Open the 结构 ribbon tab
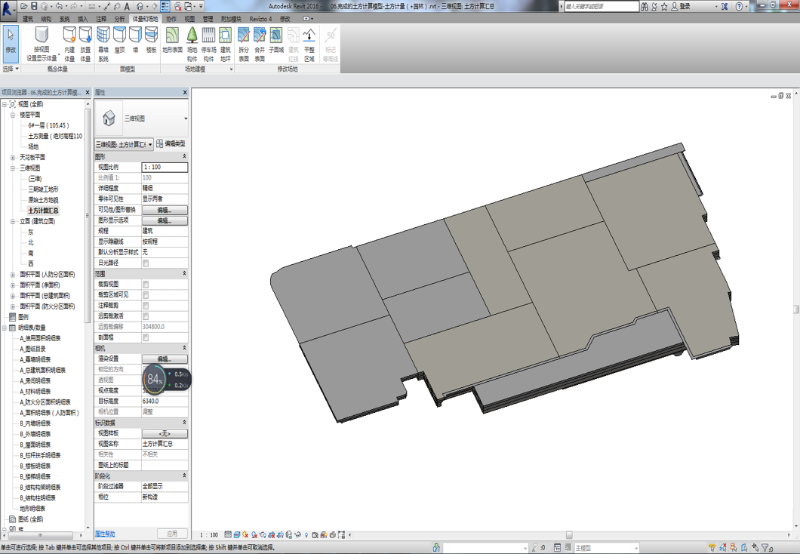 (46, 19)
